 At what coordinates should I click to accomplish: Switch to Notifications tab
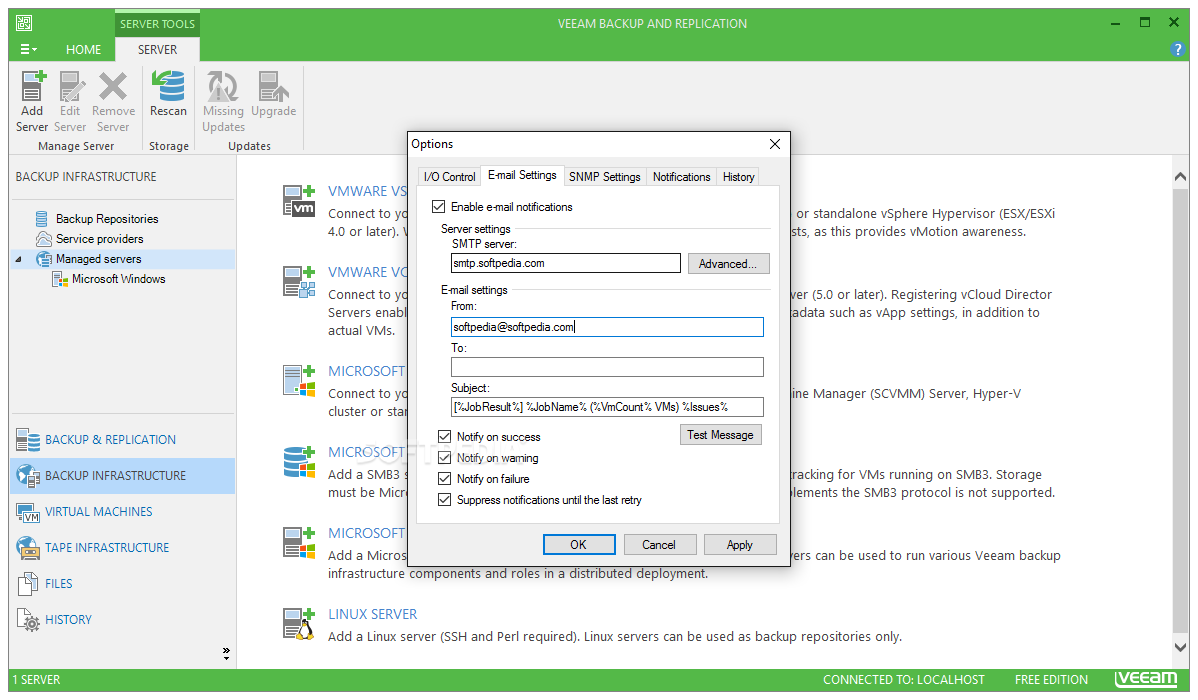[682, 177]
